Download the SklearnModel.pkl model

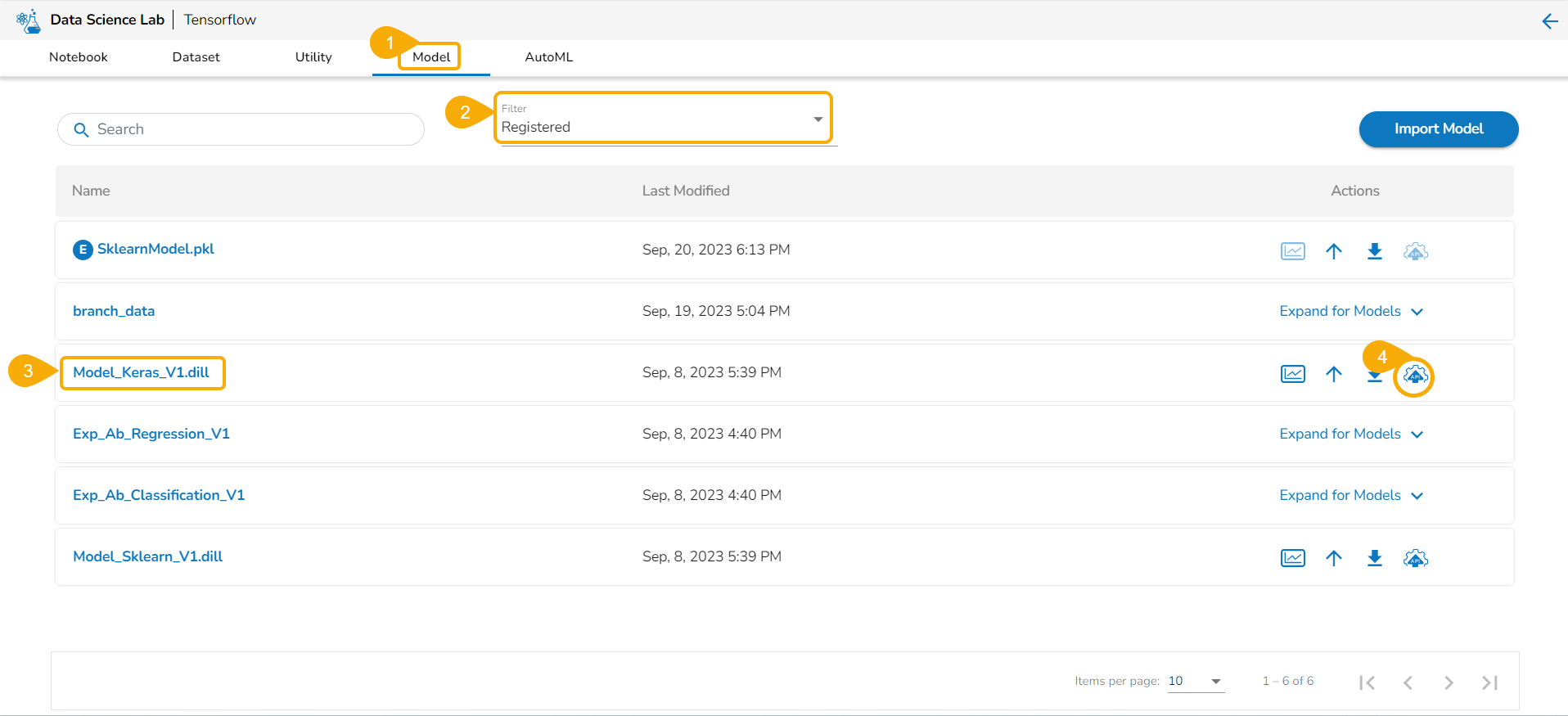pyautogui.click(x=1375, y=251)
